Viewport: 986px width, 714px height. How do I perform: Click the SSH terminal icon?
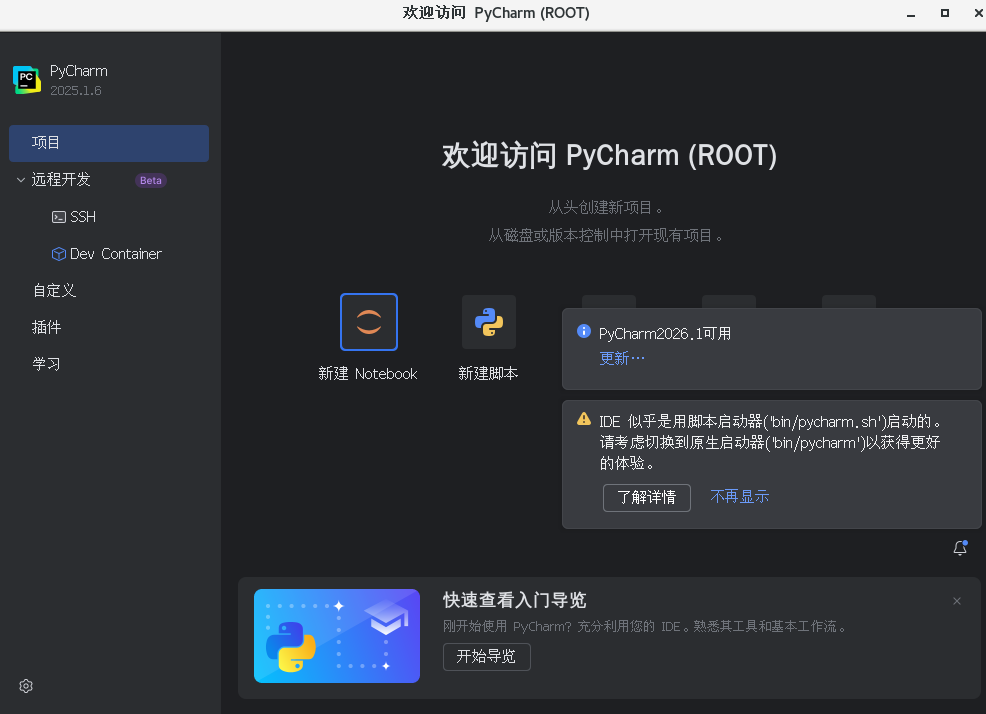click(58, 217)
